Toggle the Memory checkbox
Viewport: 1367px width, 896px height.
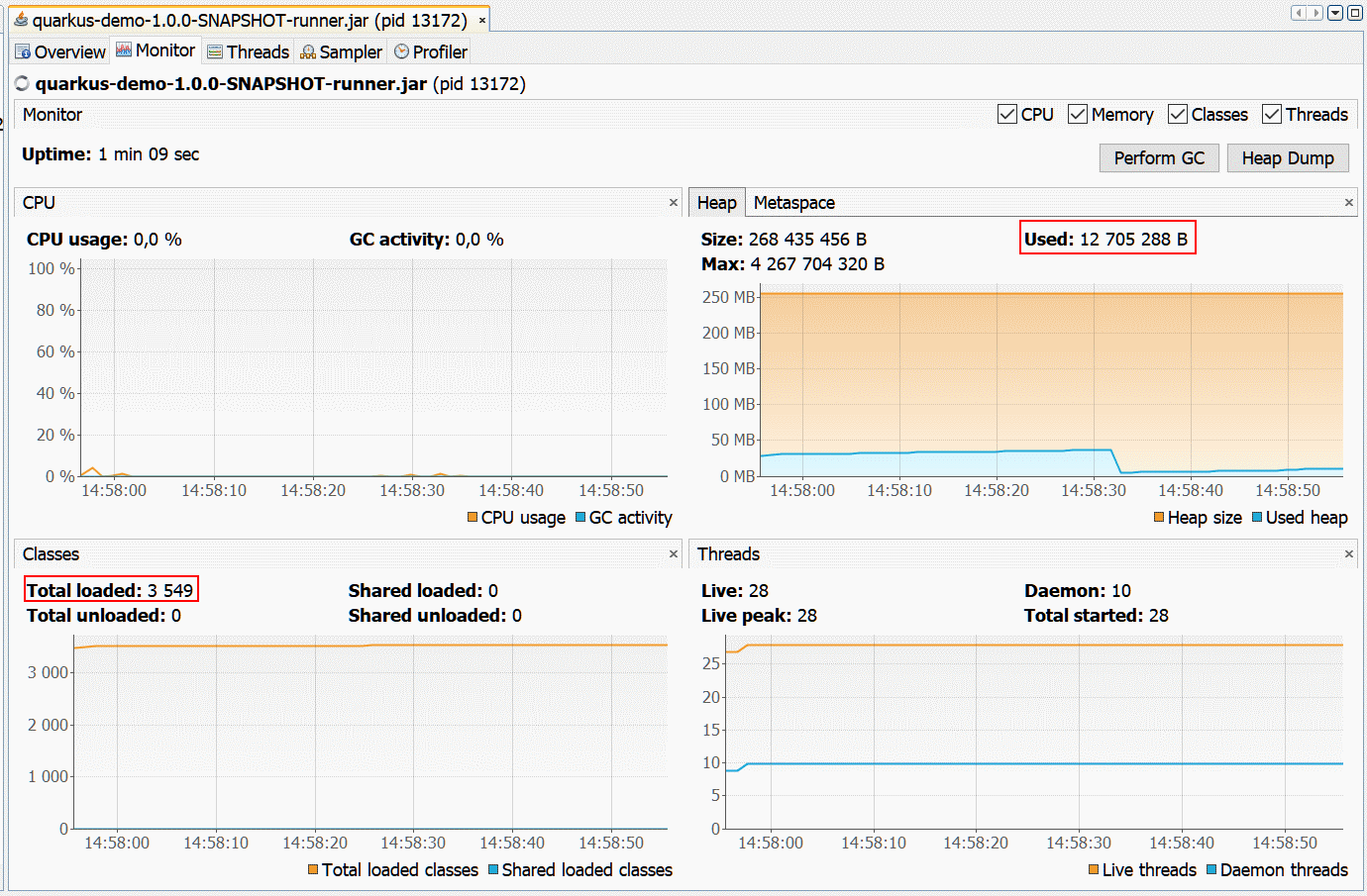(x=1078, y=114)
